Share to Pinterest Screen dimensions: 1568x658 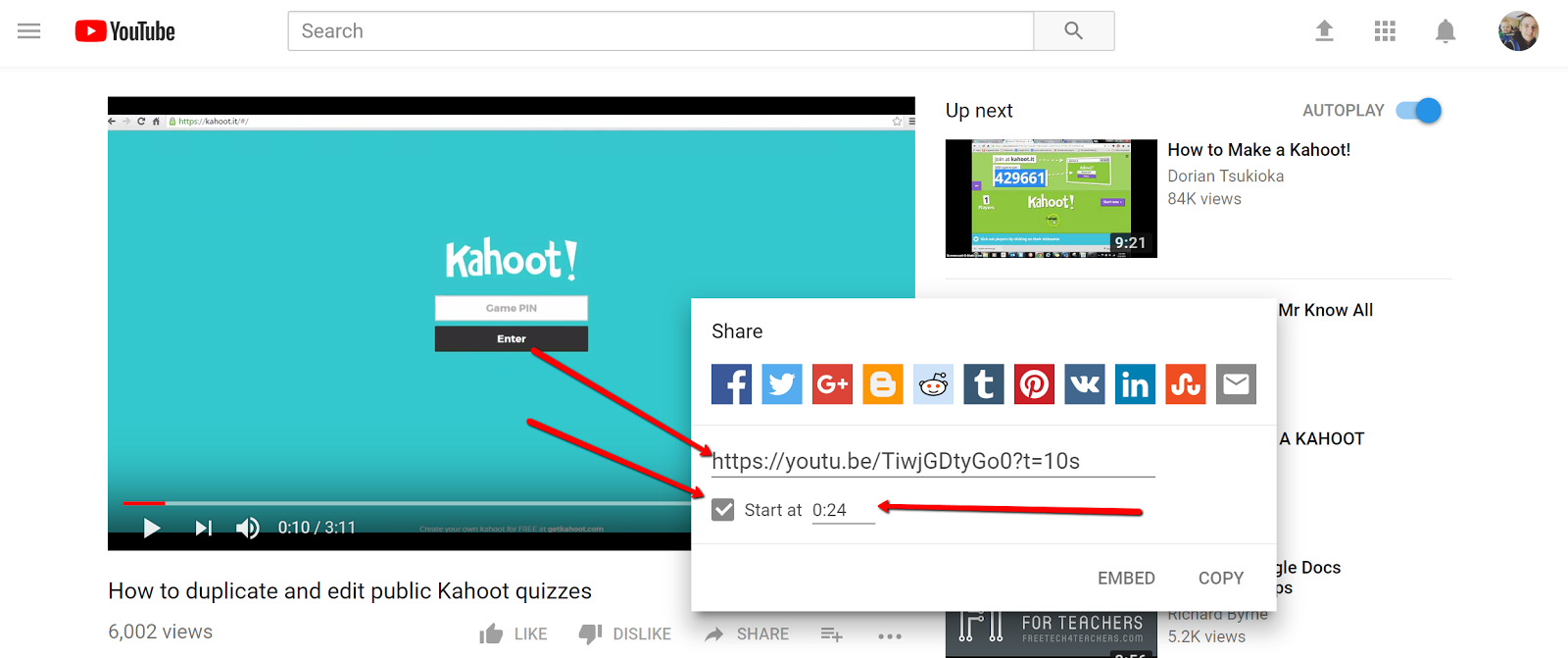point(1034,384)
